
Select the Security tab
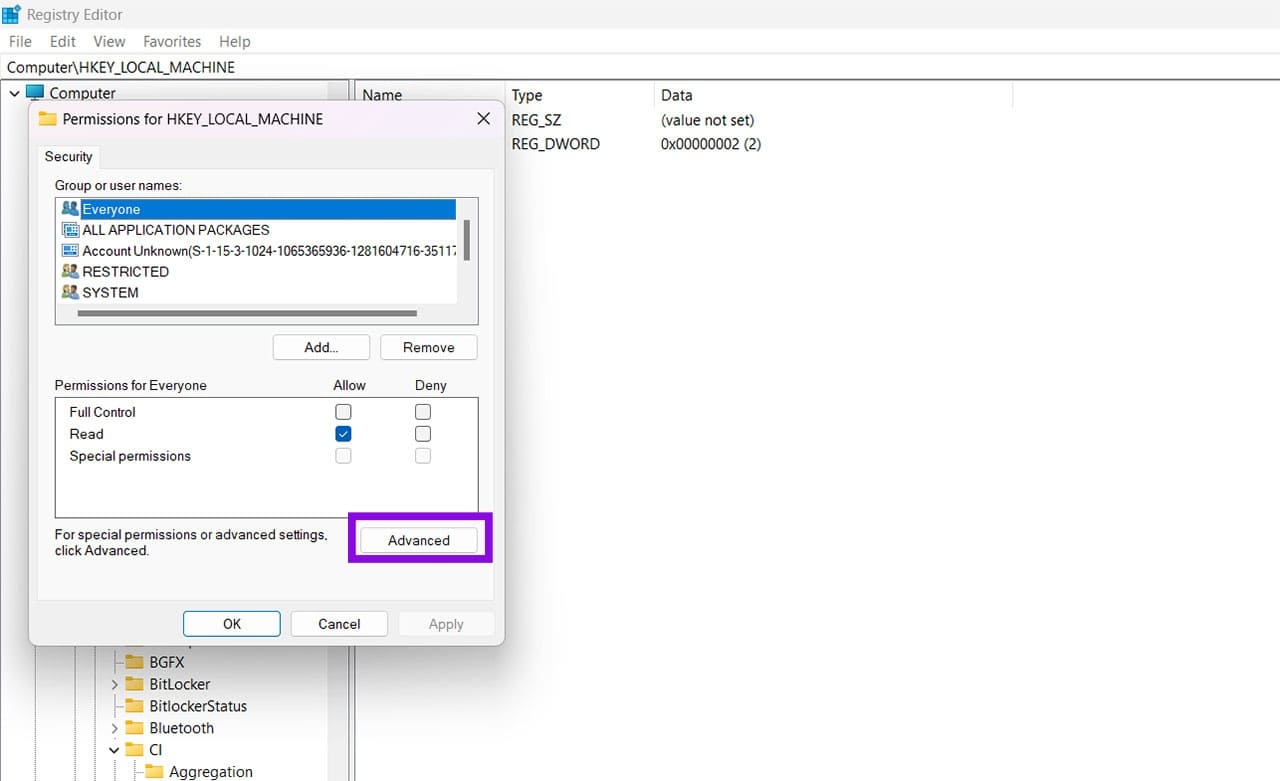68,156
